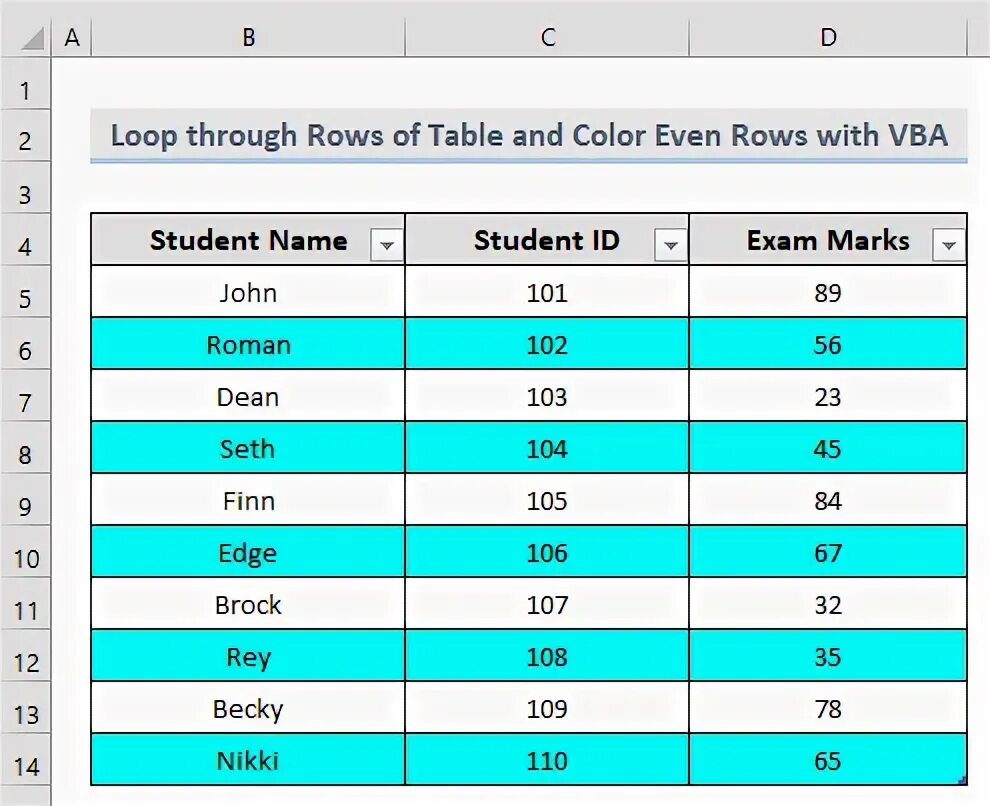Click the table resize handle at bottom-right corner
The image size is (990, 806).
(962, 781)
